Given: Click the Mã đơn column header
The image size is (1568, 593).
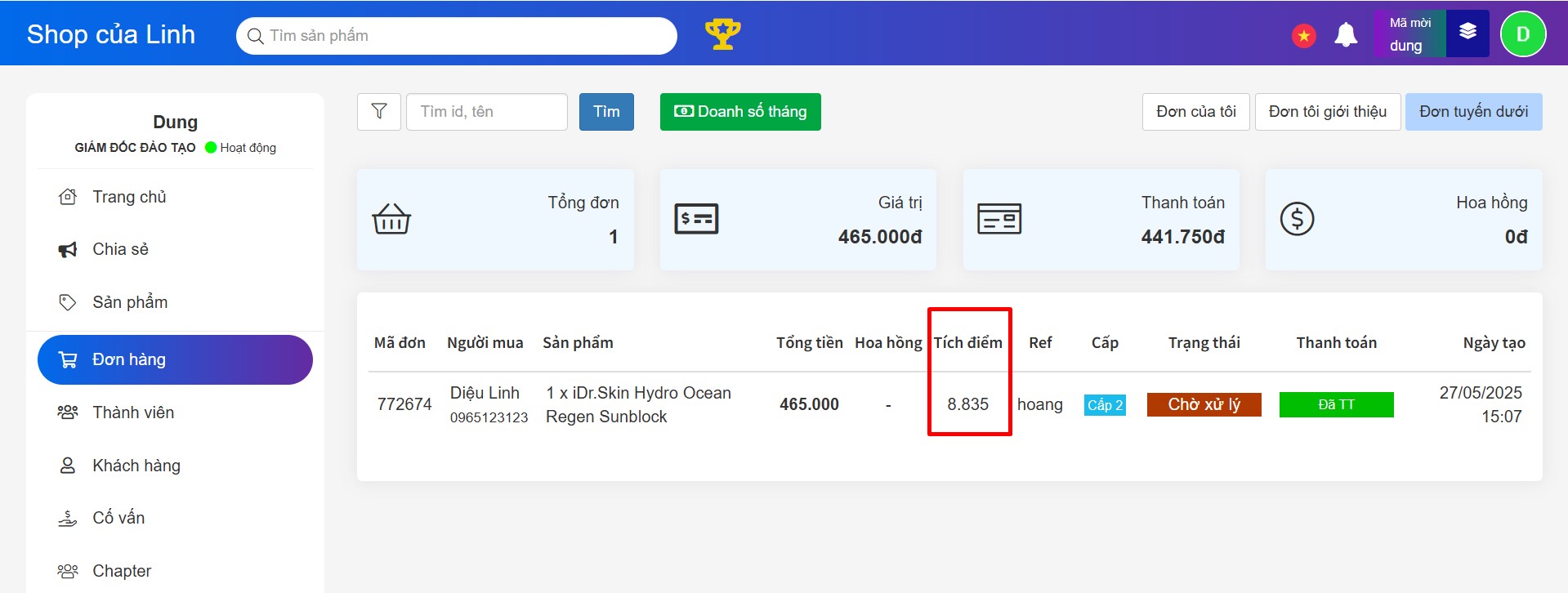Looking at the screenshot, I should point(400,343).
